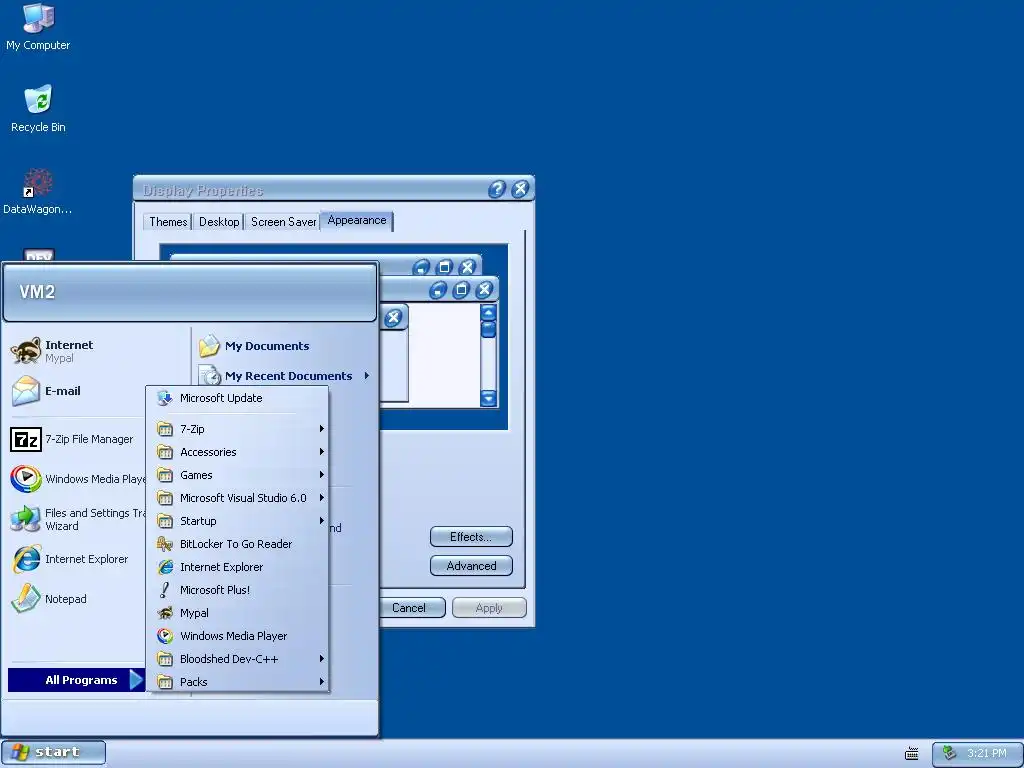
Task: Expand the Games submenu
Action: 238,475
